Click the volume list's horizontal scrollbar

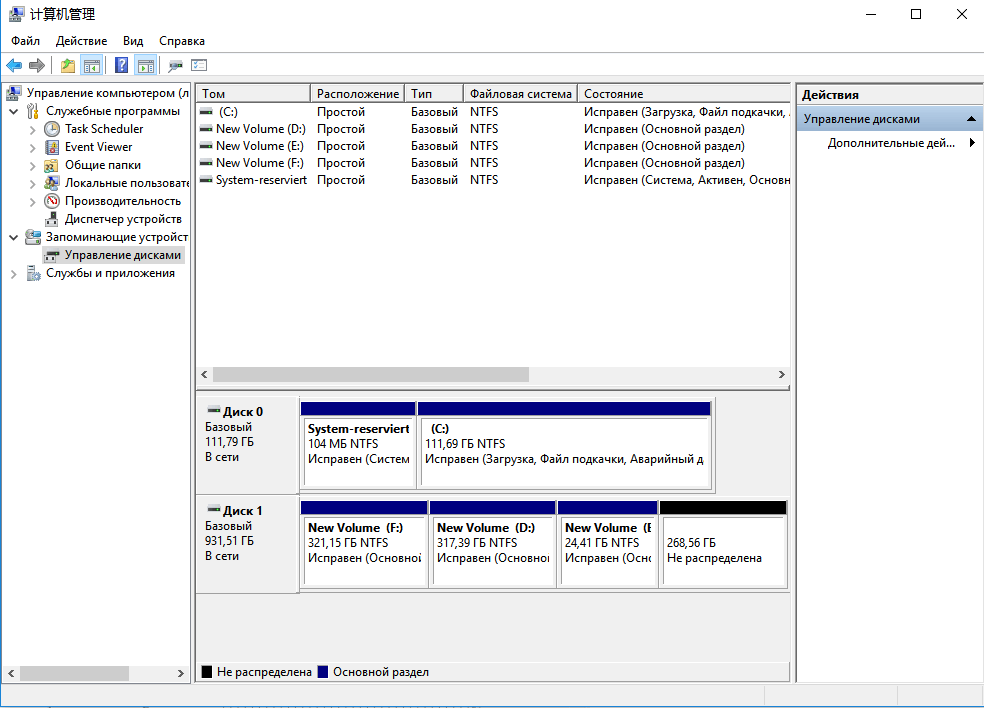(370, 374)
